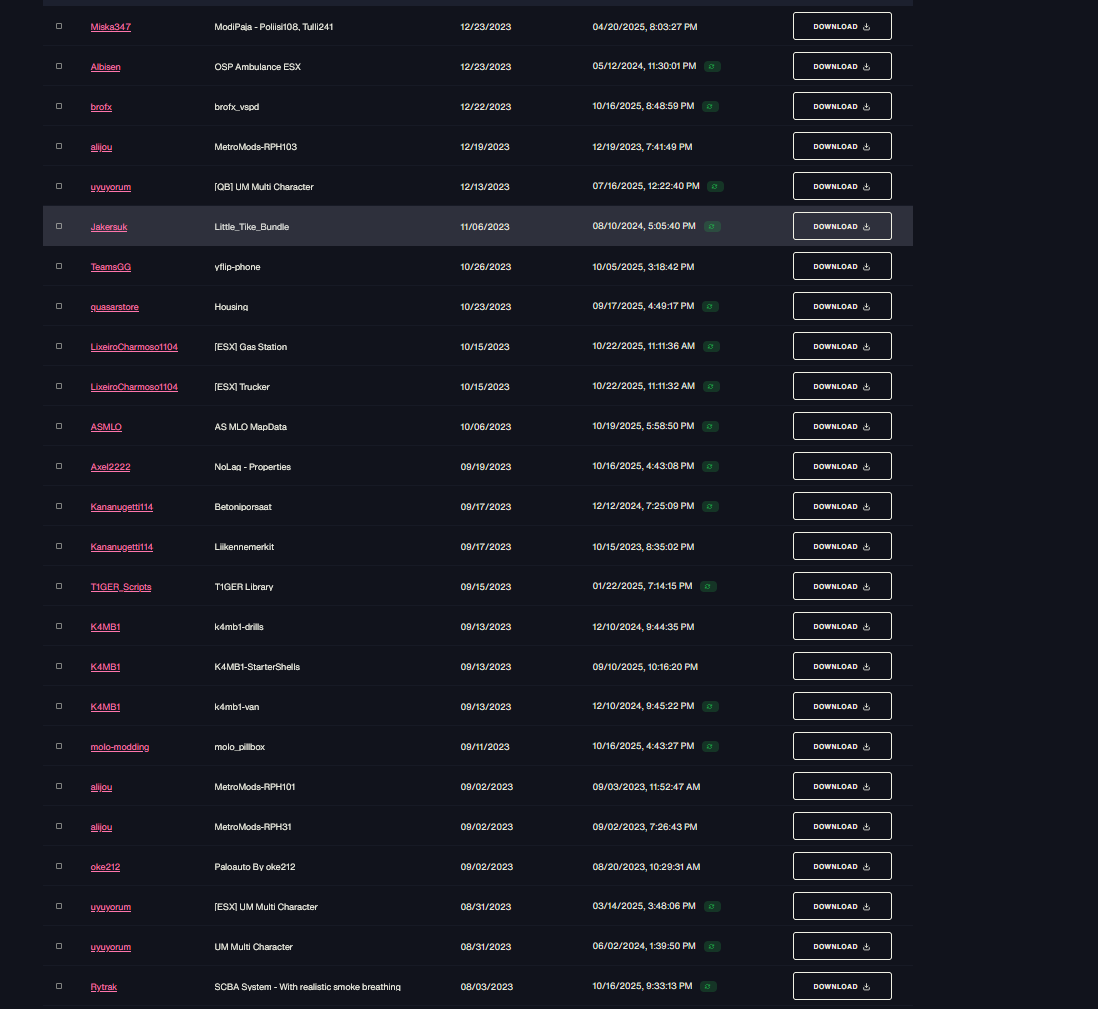Open the Miska347 author link
1098x1009 pixels.
pos(111,27)
